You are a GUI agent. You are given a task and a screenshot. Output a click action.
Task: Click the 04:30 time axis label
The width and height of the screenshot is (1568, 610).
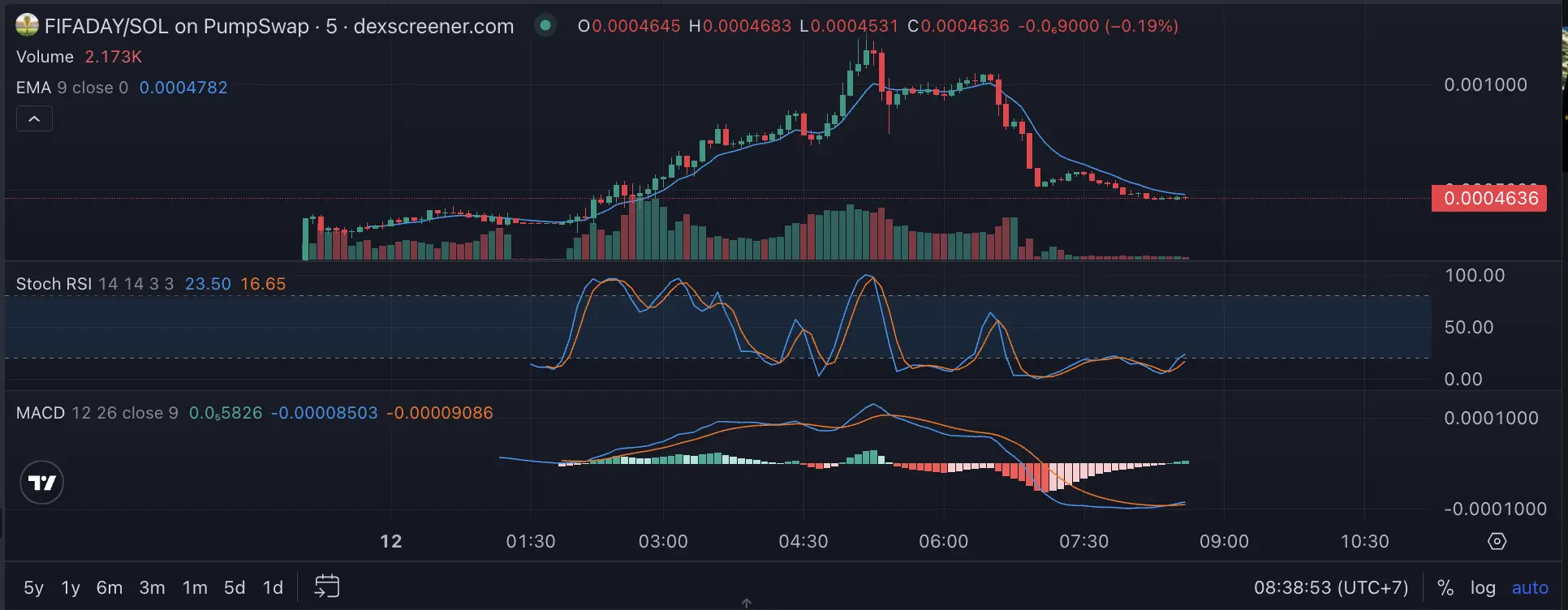[x=803, y=542]
